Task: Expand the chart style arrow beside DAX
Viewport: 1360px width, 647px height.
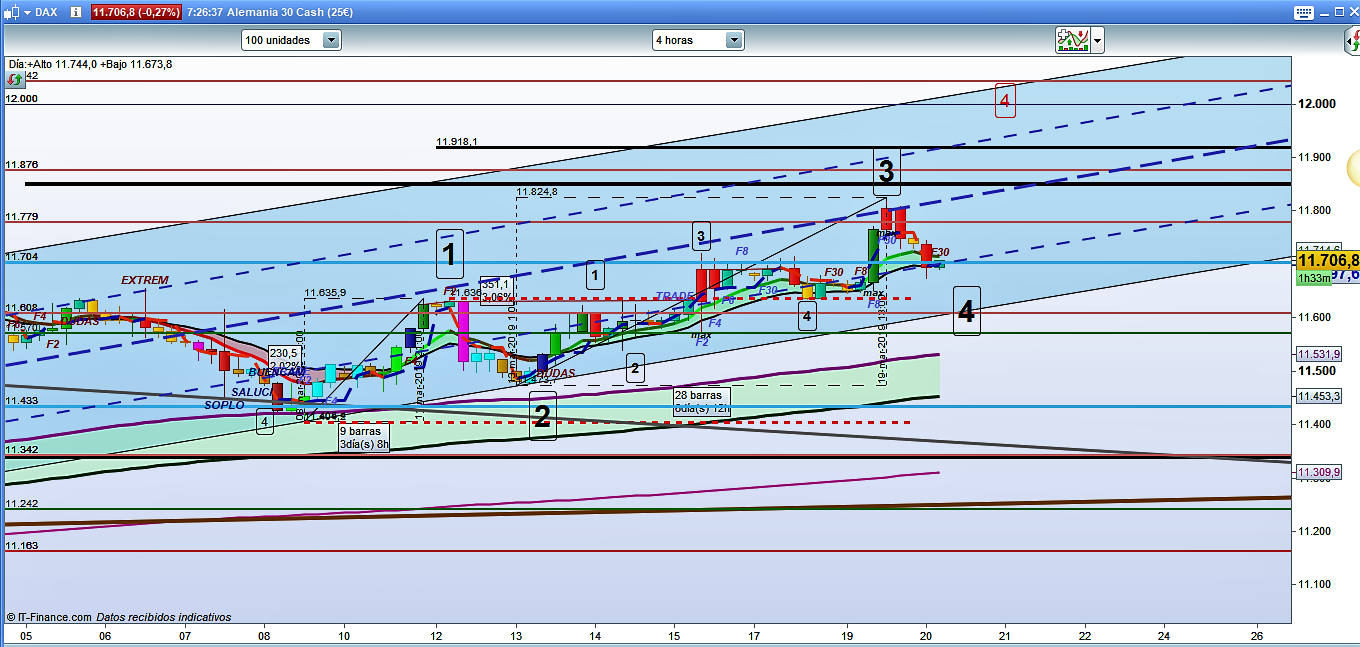Action: (x=26, y=12)
